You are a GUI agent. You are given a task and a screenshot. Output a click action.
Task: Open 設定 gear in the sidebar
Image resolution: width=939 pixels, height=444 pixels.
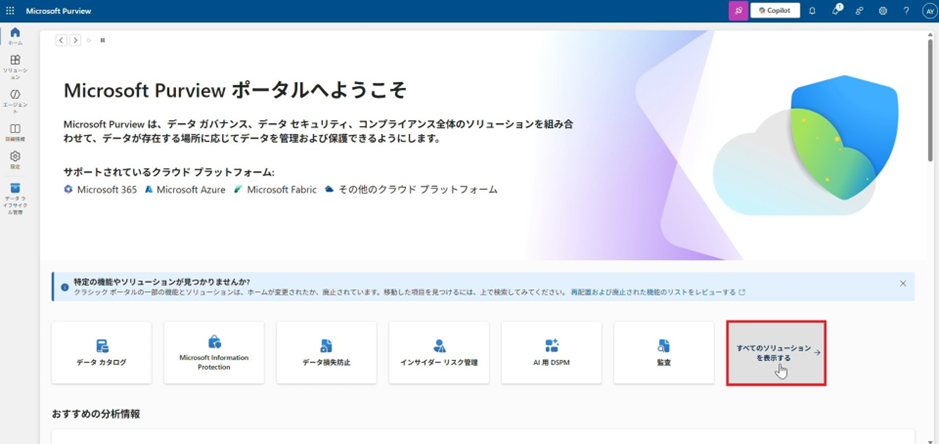click(x=16, y=159)
